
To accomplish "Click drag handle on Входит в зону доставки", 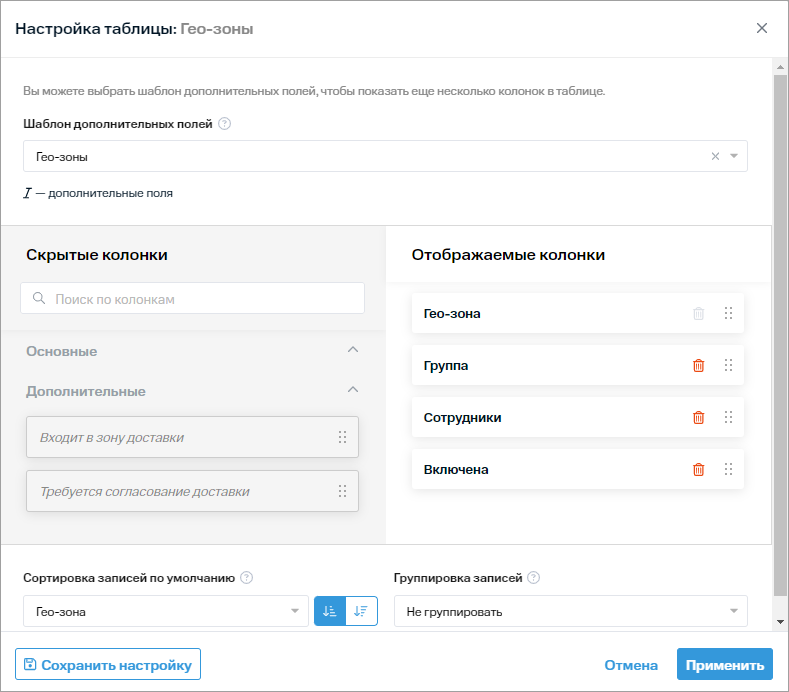I will pos(342,437).
